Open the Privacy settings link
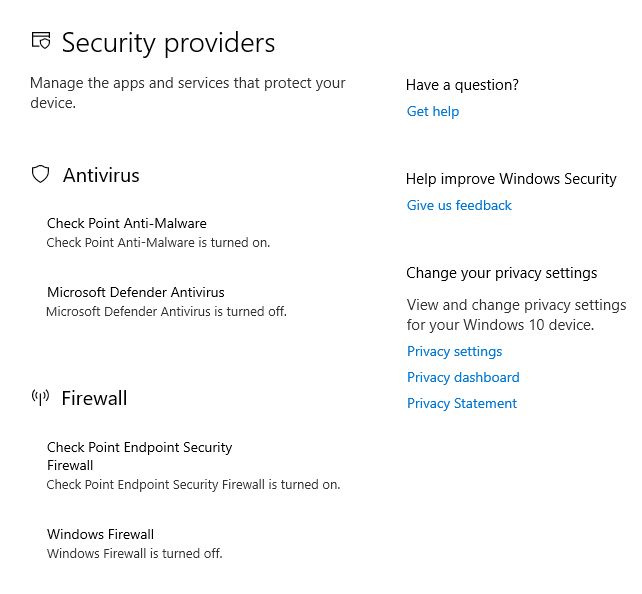The image size is (642, 594). click(454, 351)
